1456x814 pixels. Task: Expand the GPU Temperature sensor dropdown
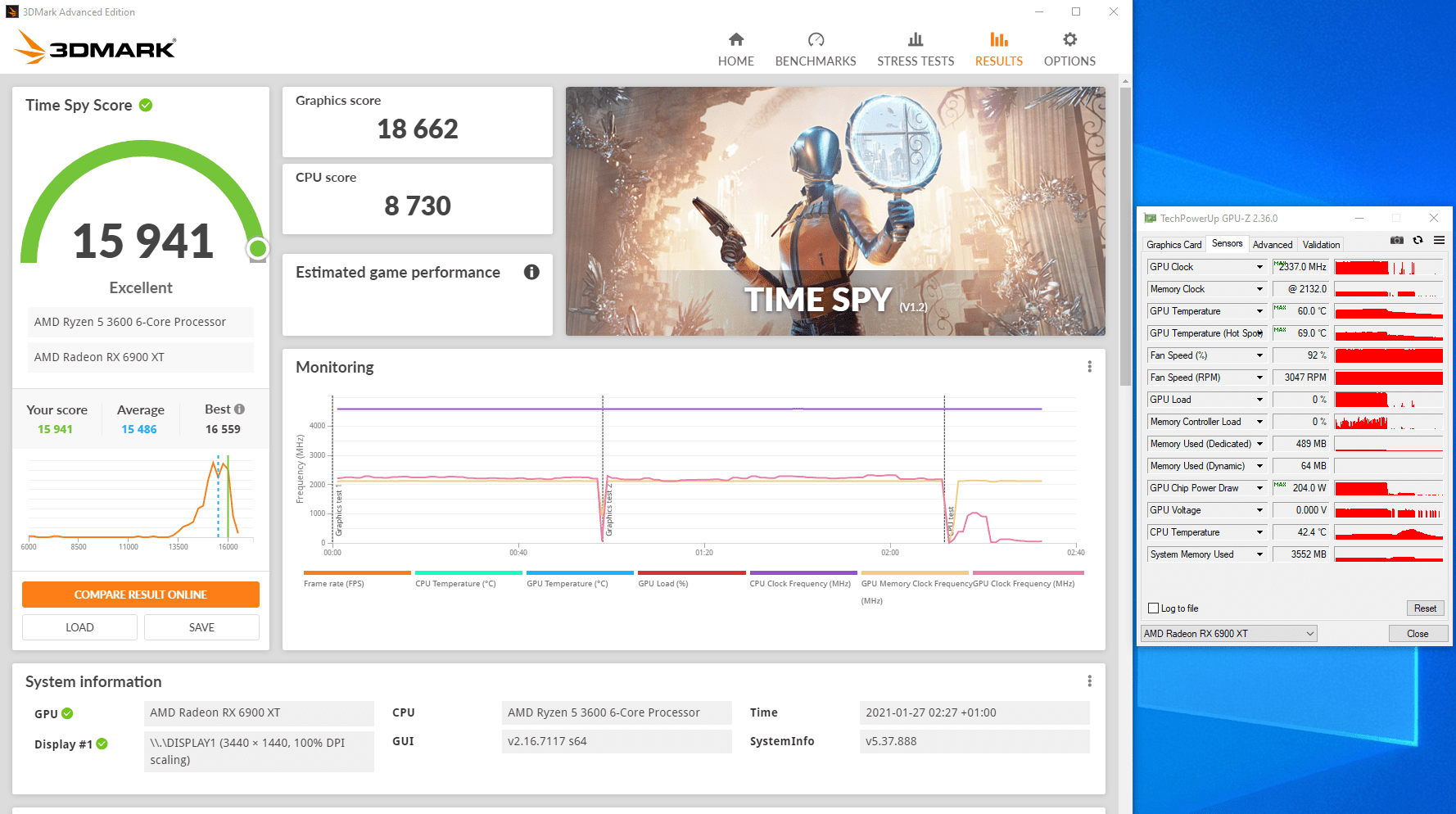click(x=1259, y=311)
